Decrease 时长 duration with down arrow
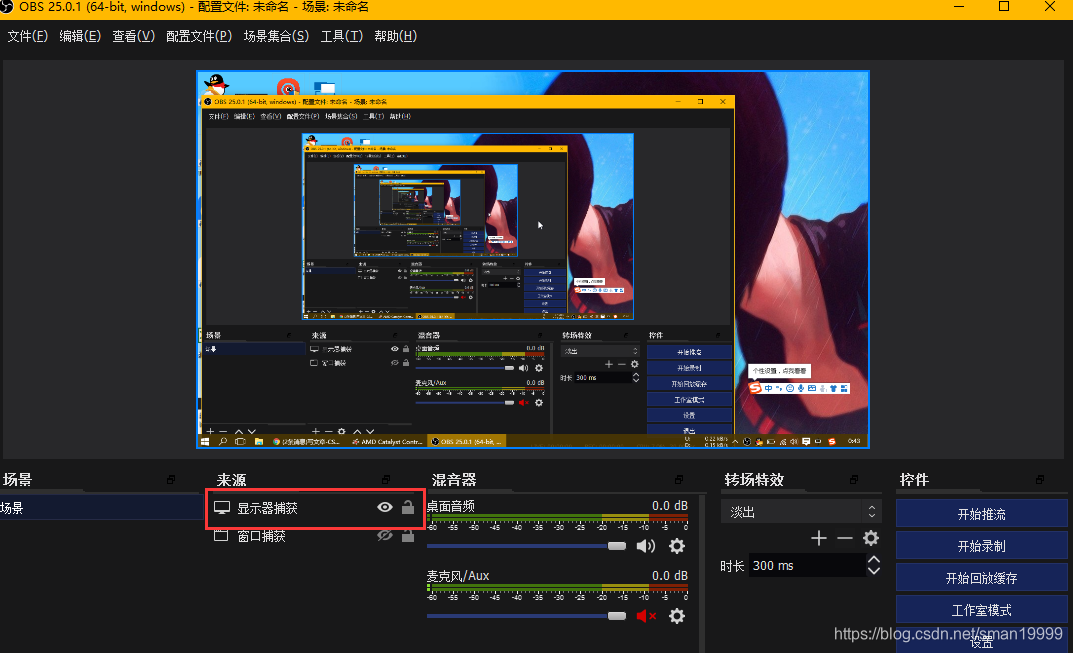This screenshot has width=1073, height=653. (874, 571)
